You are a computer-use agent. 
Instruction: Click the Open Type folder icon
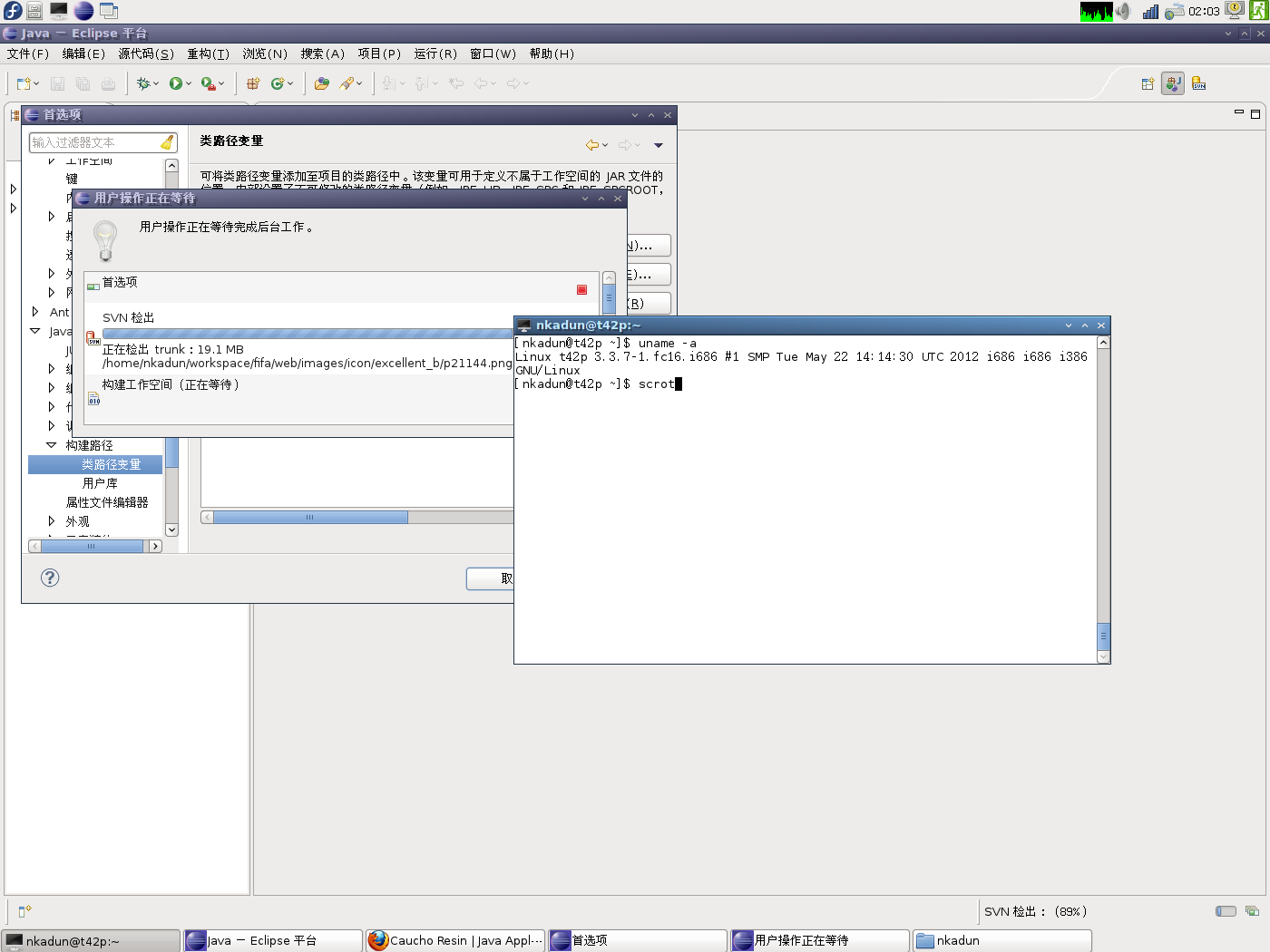click(322, 83)
